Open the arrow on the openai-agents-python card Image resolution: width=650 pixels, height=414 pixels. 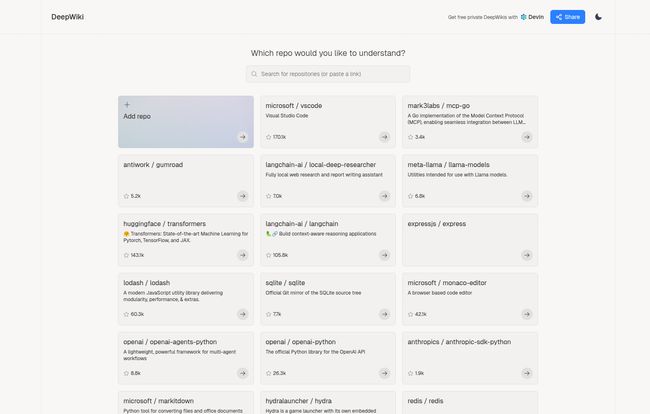(x=243, y=373)
